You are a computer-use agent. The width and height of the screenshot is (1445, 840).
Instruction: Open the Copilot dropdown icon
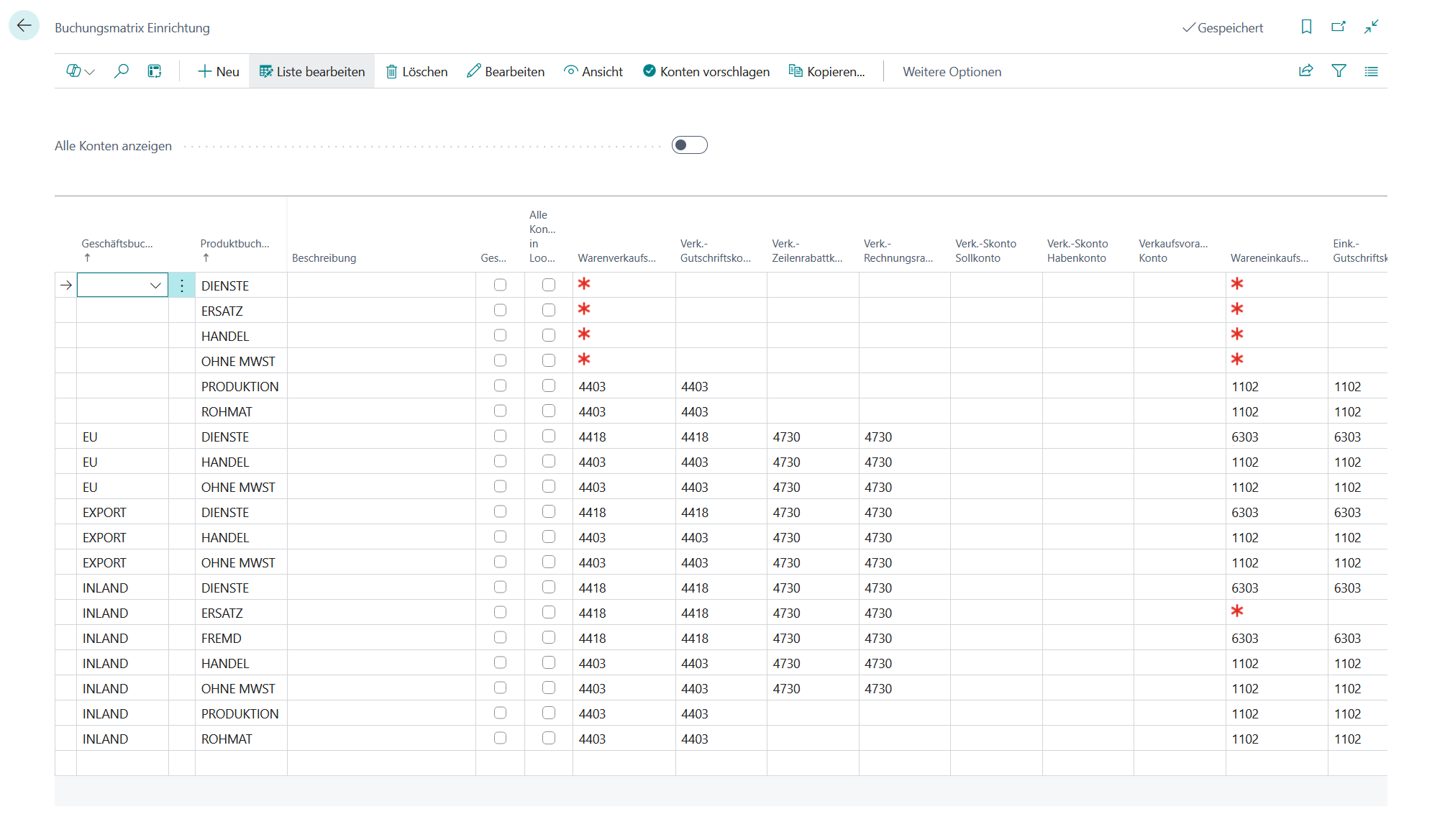tap(81, 71)
